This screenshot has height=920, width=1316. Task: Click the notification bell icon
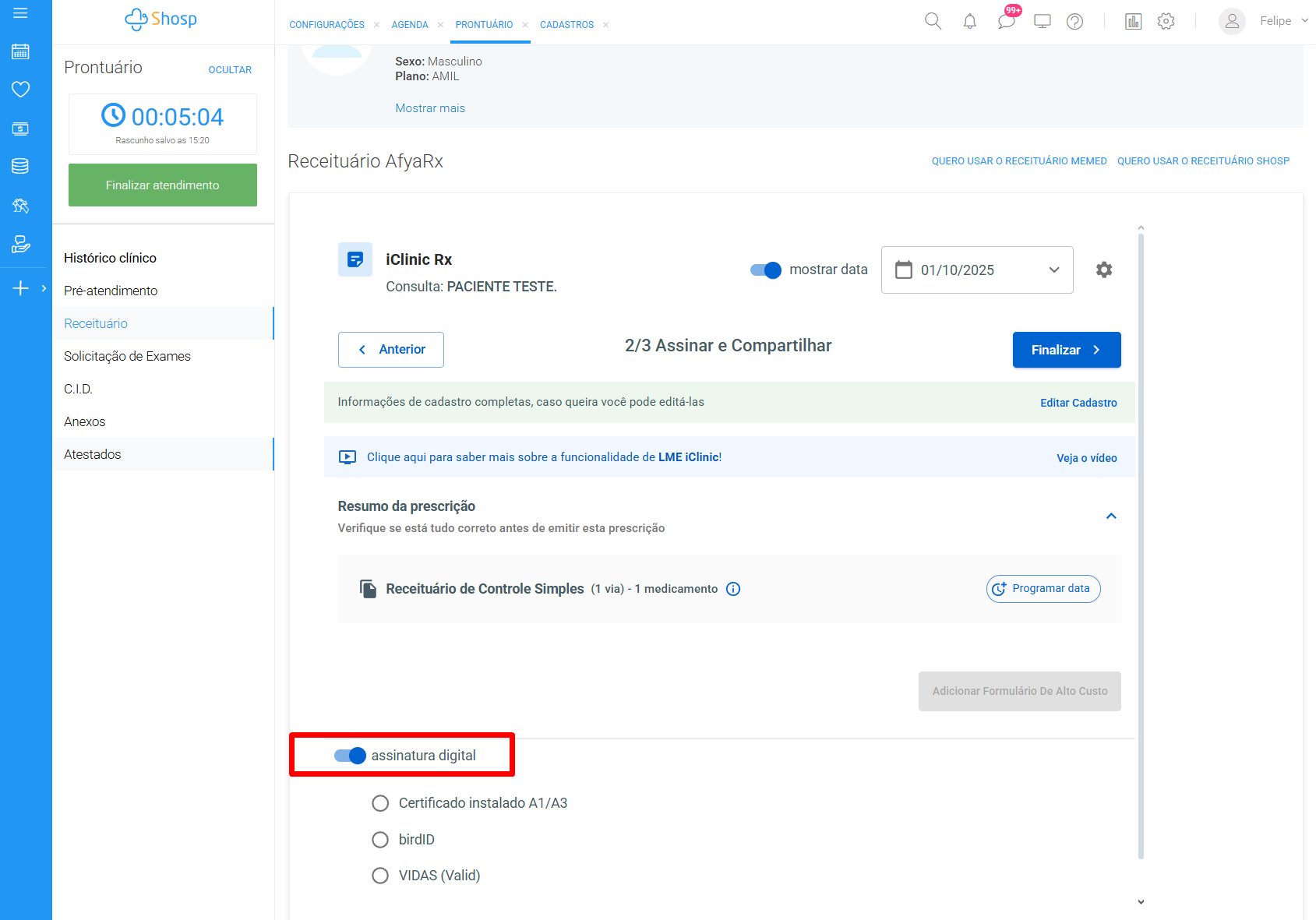(x=969, y=21)
